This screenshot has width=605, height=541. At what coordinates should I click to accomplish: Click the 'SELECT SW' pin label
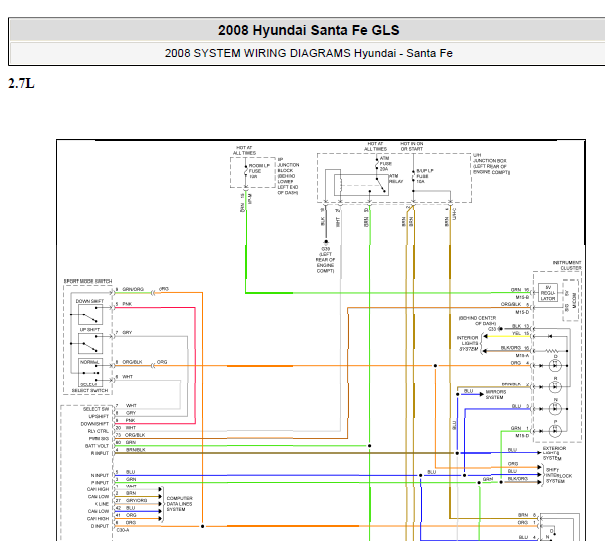tap(96, 409)
